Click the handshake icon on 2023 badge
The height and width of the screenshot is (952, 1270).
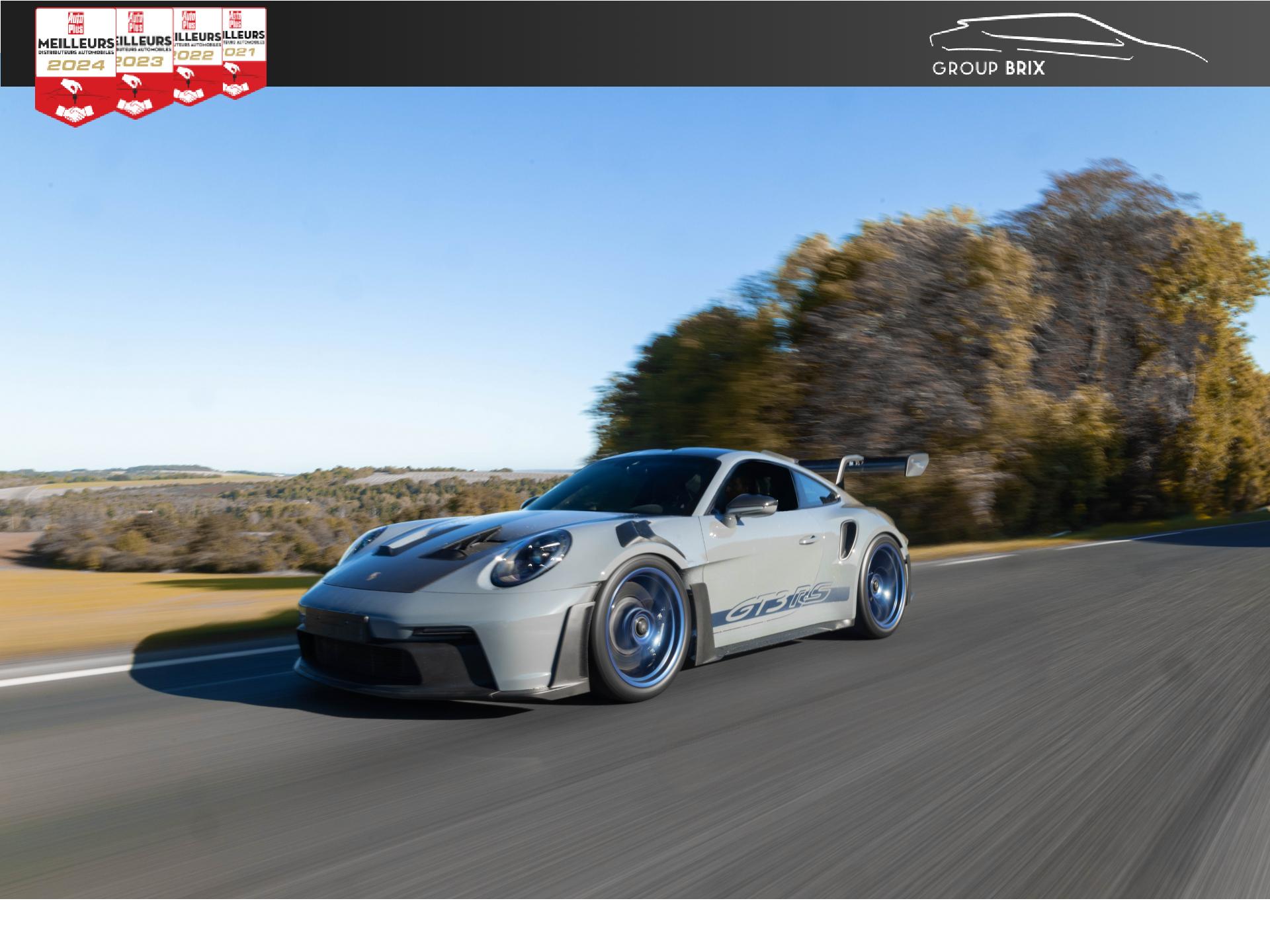[134, 105]
